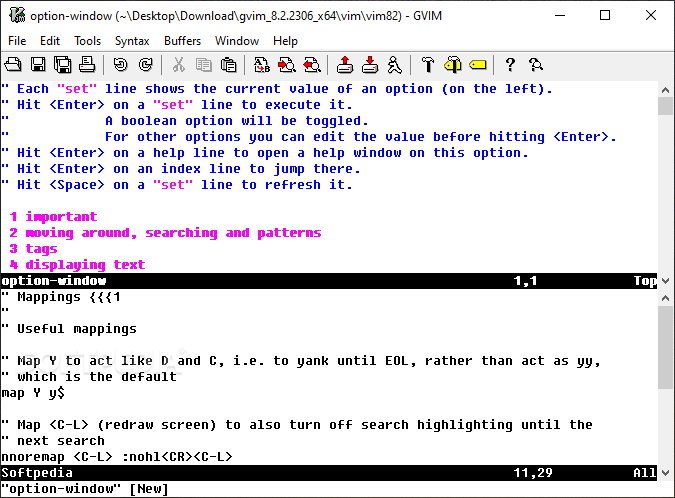
Task: Redo the change via toolbar icon
Action: click(x=146, y=65)
